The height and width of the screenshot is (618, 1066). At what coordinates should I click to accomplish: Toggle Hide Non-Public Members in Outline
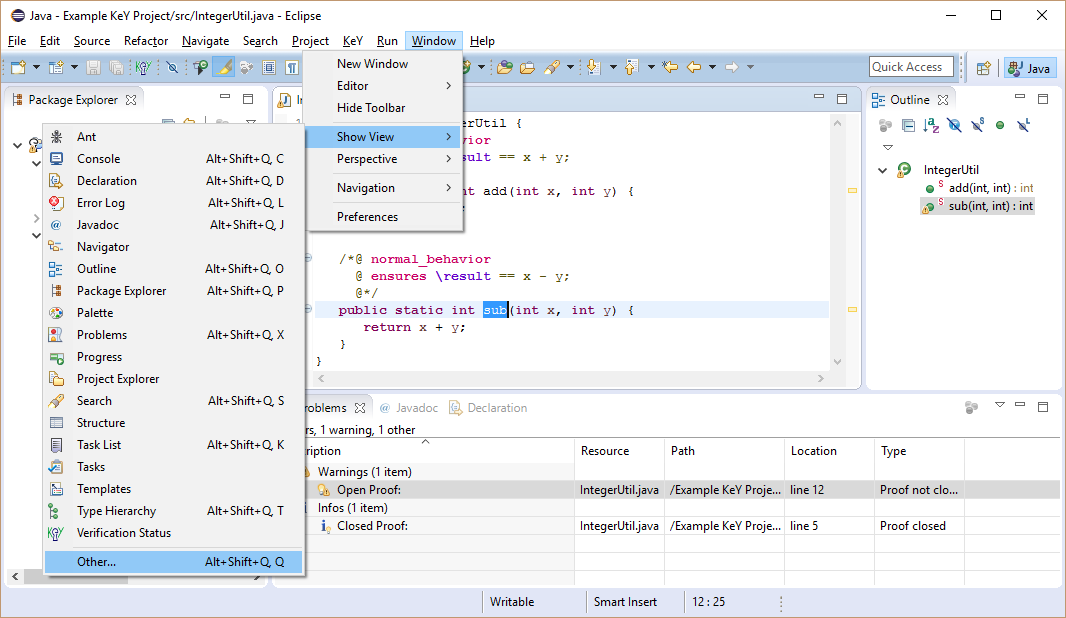click(x=1000, y=125)
